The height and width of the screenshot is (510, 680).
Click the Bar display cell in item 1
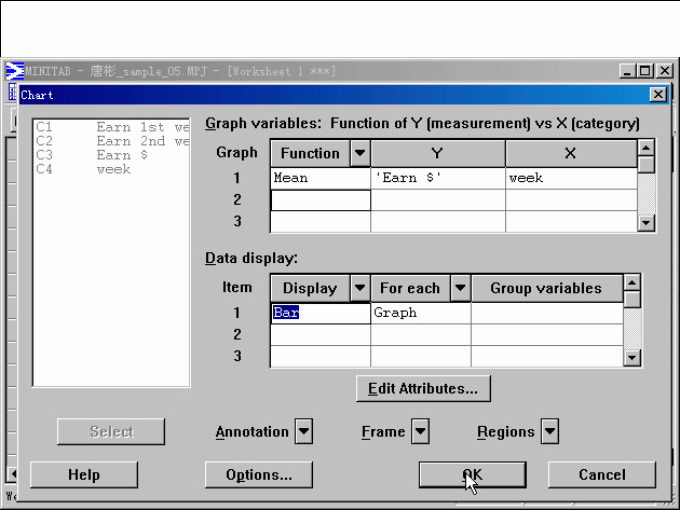coord(320,313)
